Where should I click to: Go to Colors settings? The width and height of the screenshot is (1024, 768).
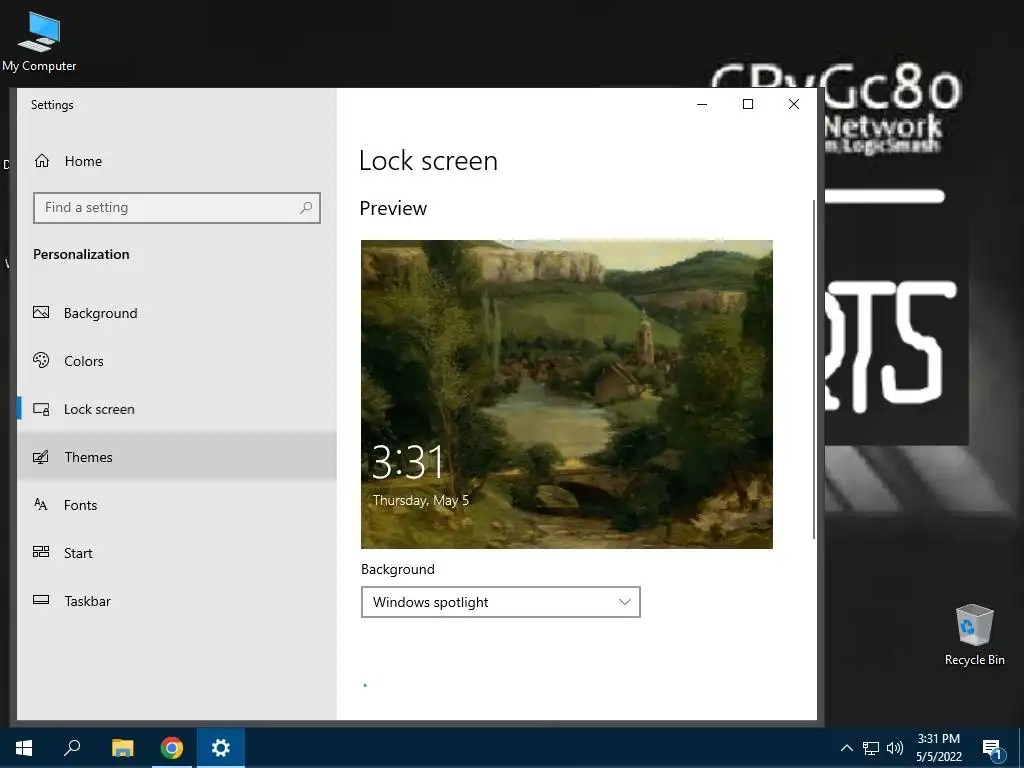(176, 361)
